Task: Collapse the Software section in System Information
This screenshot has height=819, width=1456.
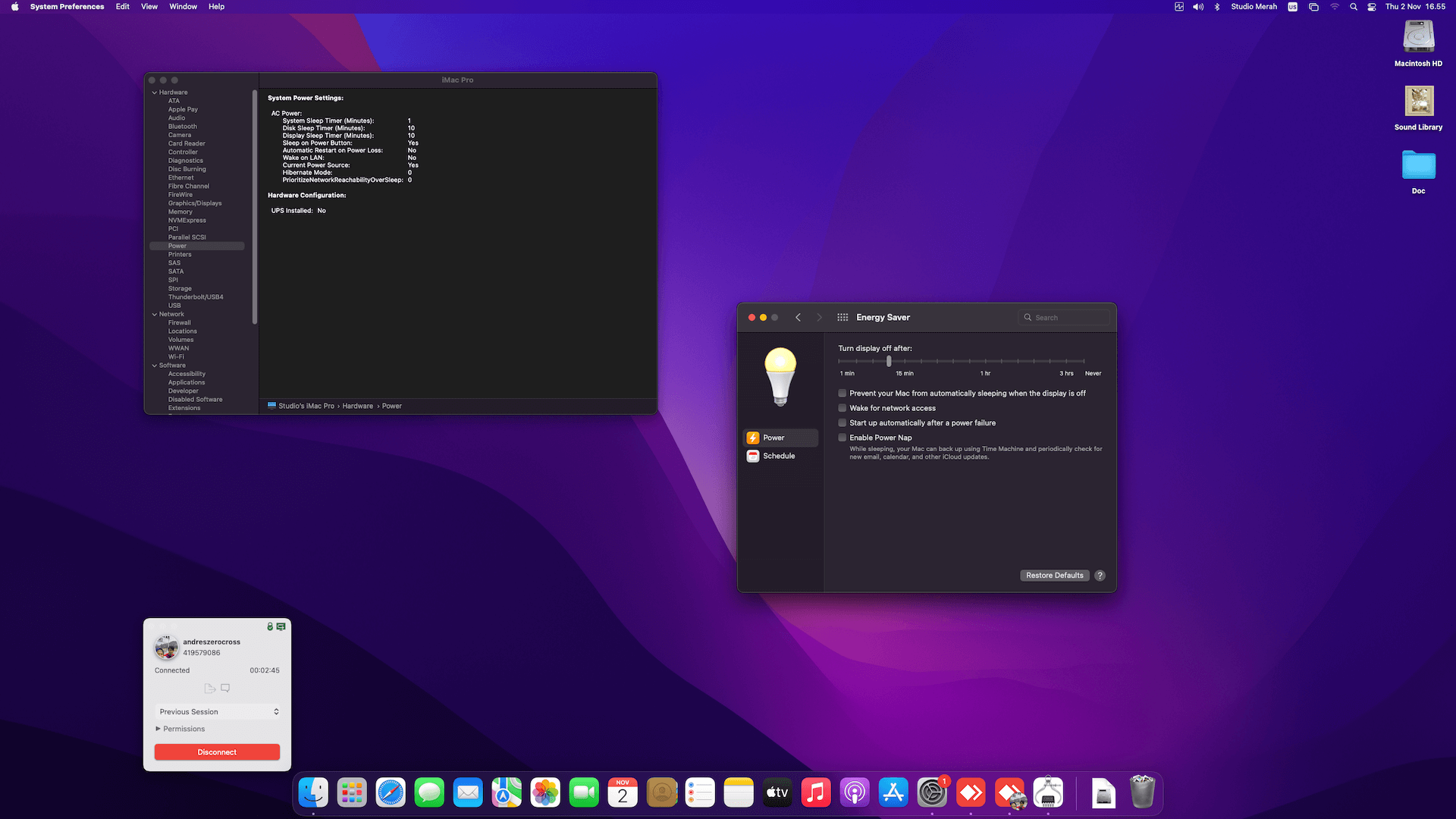Action: tap(155, 366)
